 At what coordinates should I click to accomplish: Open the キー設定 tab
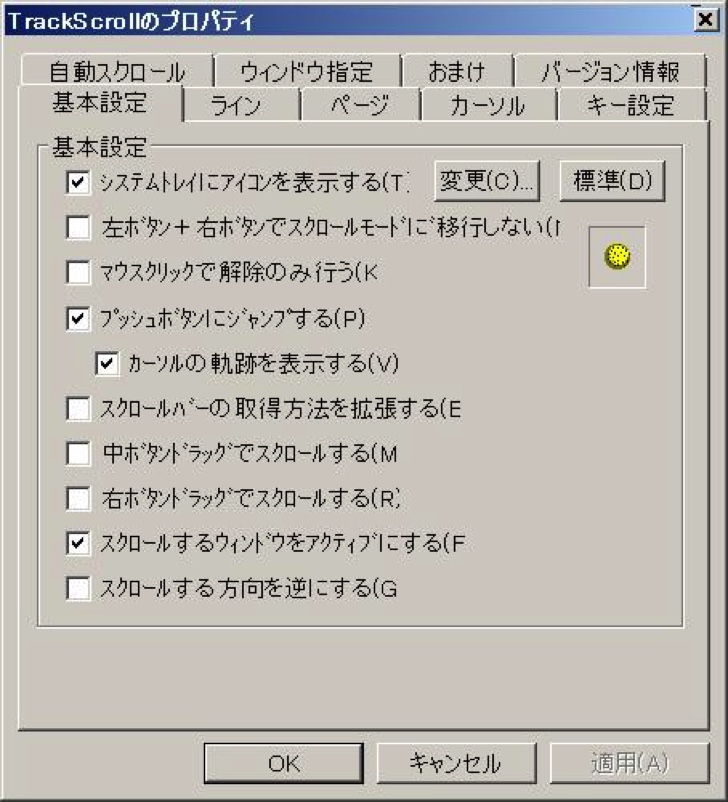tap(631, 104)
